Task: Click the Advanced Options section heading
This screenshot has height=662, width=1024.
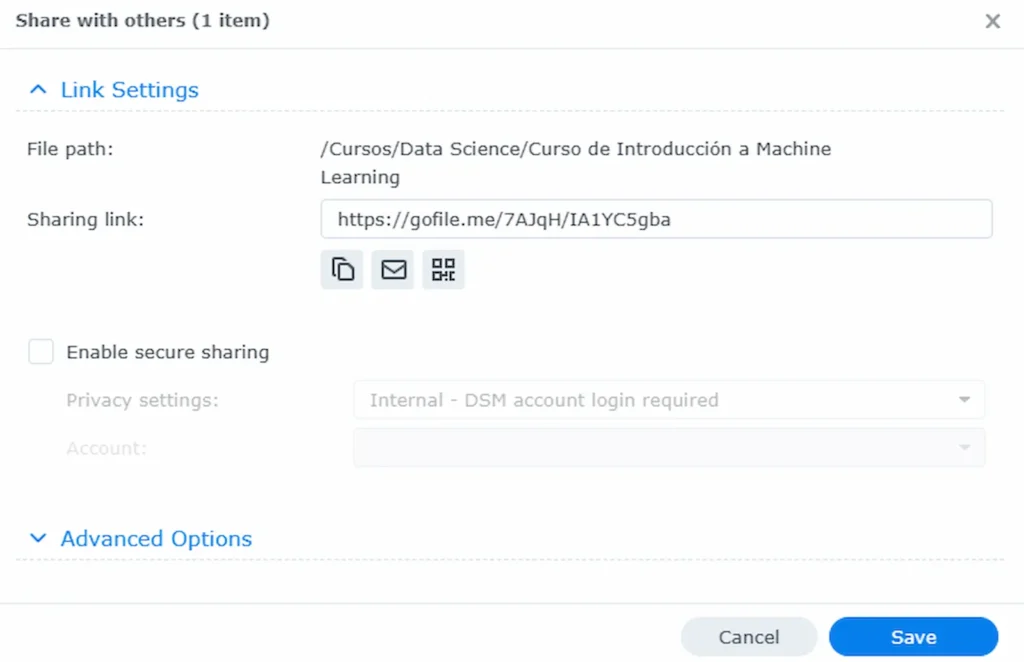Action: [156, 538]
